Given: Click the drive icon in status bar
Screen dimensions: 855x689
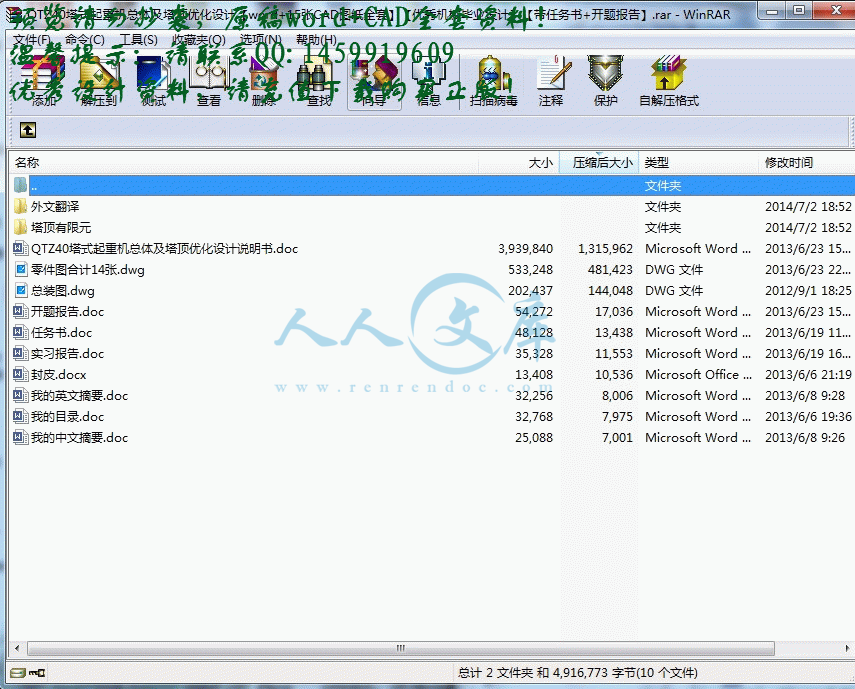Looking at the screenshot, I should [x=18, y=673].
